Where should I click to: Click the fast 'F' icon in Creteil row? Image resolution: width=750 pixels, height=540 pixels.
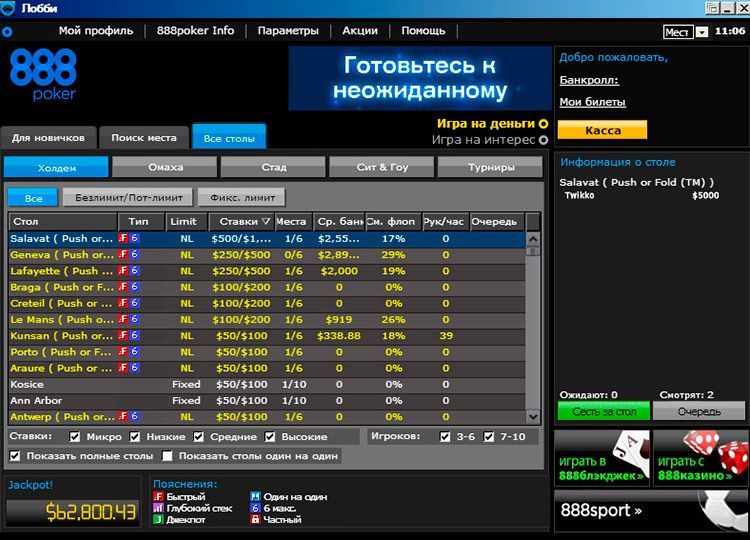tap(123, 303)
